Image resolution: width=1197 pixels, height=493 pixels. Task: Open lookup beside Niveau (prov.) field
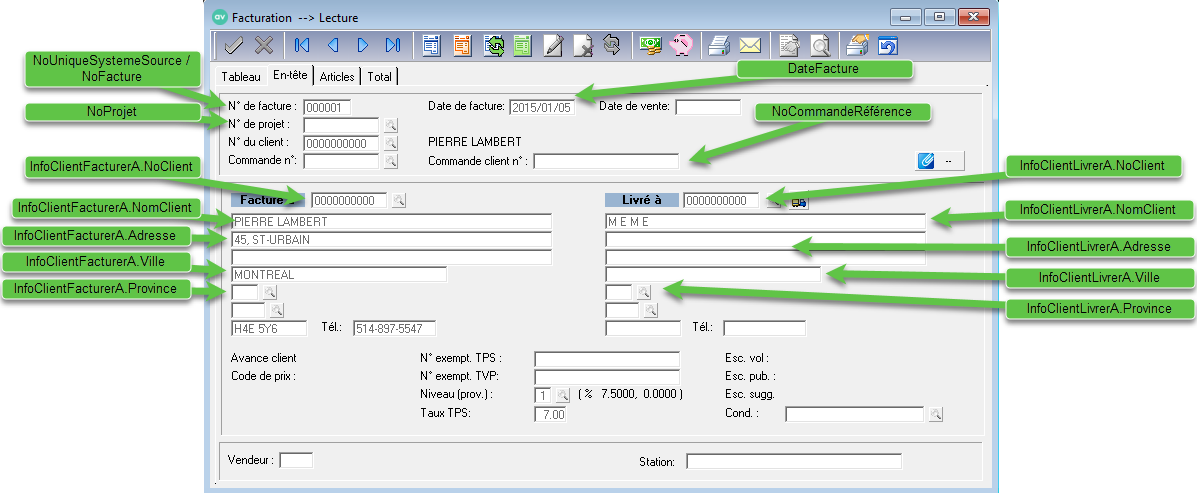tap(562, 395)
